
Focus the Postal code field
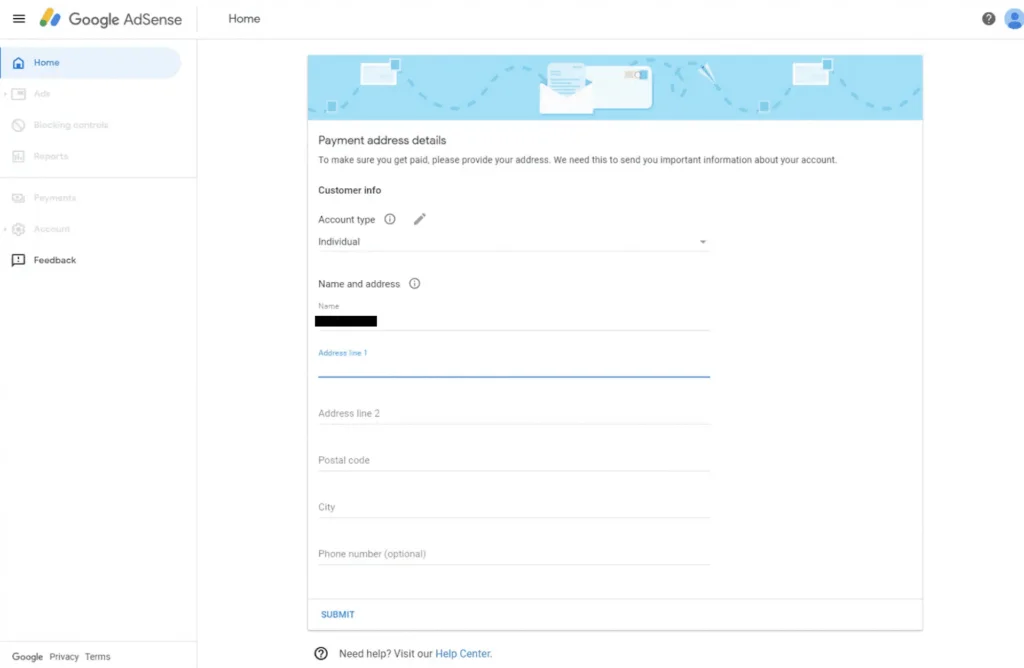(x=513, y=461)
